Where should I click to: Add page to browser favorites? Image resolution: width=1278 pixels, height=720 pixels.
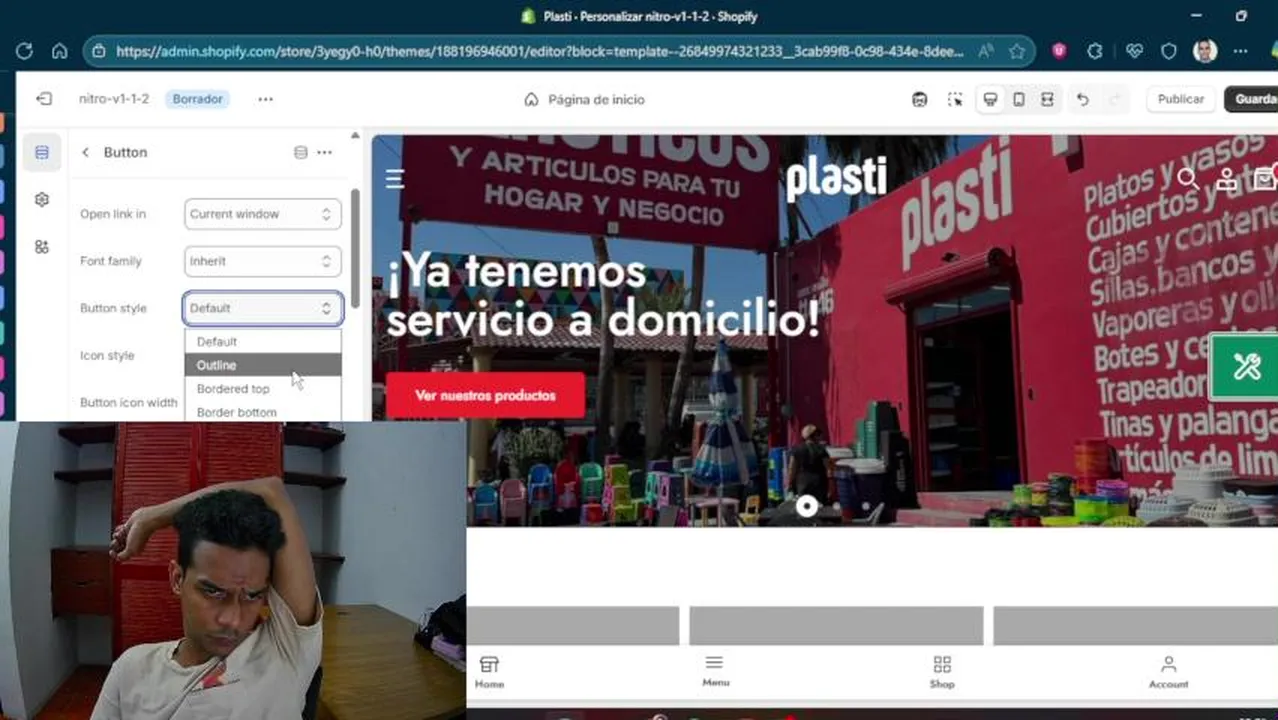1017,51
